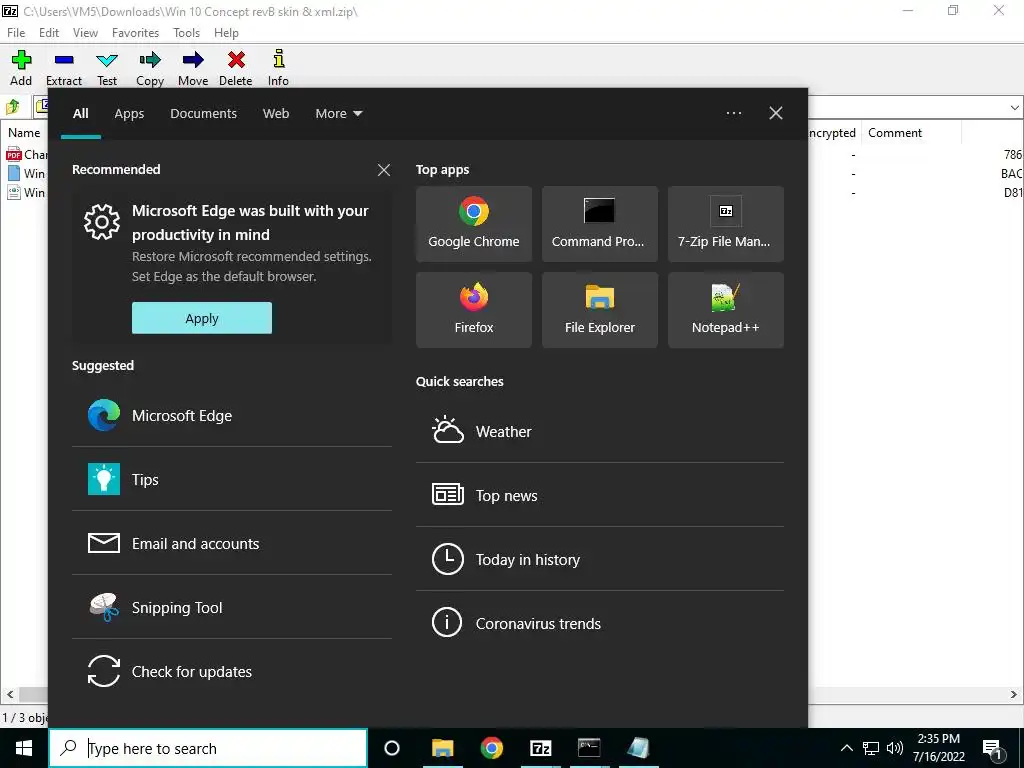
Task: Open Command Prompt taskbar icon
Action: click(589, 748)
